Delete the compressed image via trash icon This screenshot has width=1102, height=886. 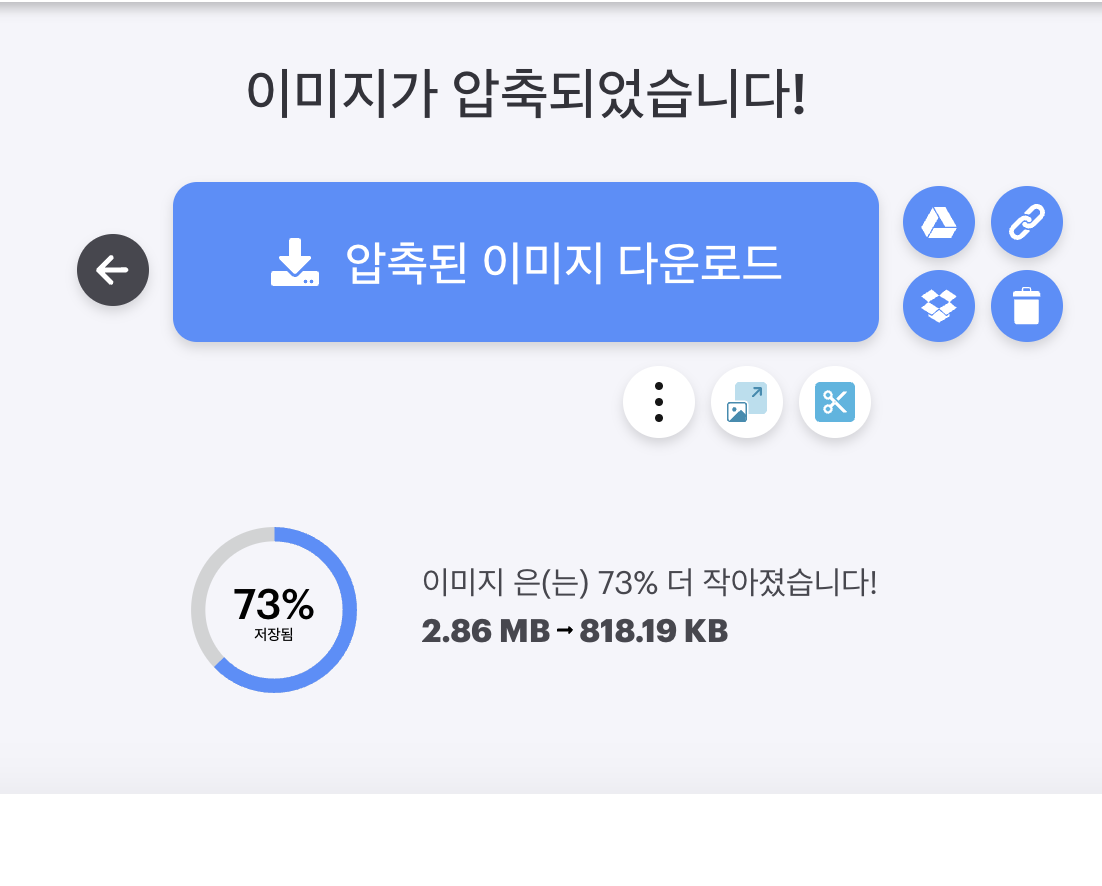pos(1026,306)
